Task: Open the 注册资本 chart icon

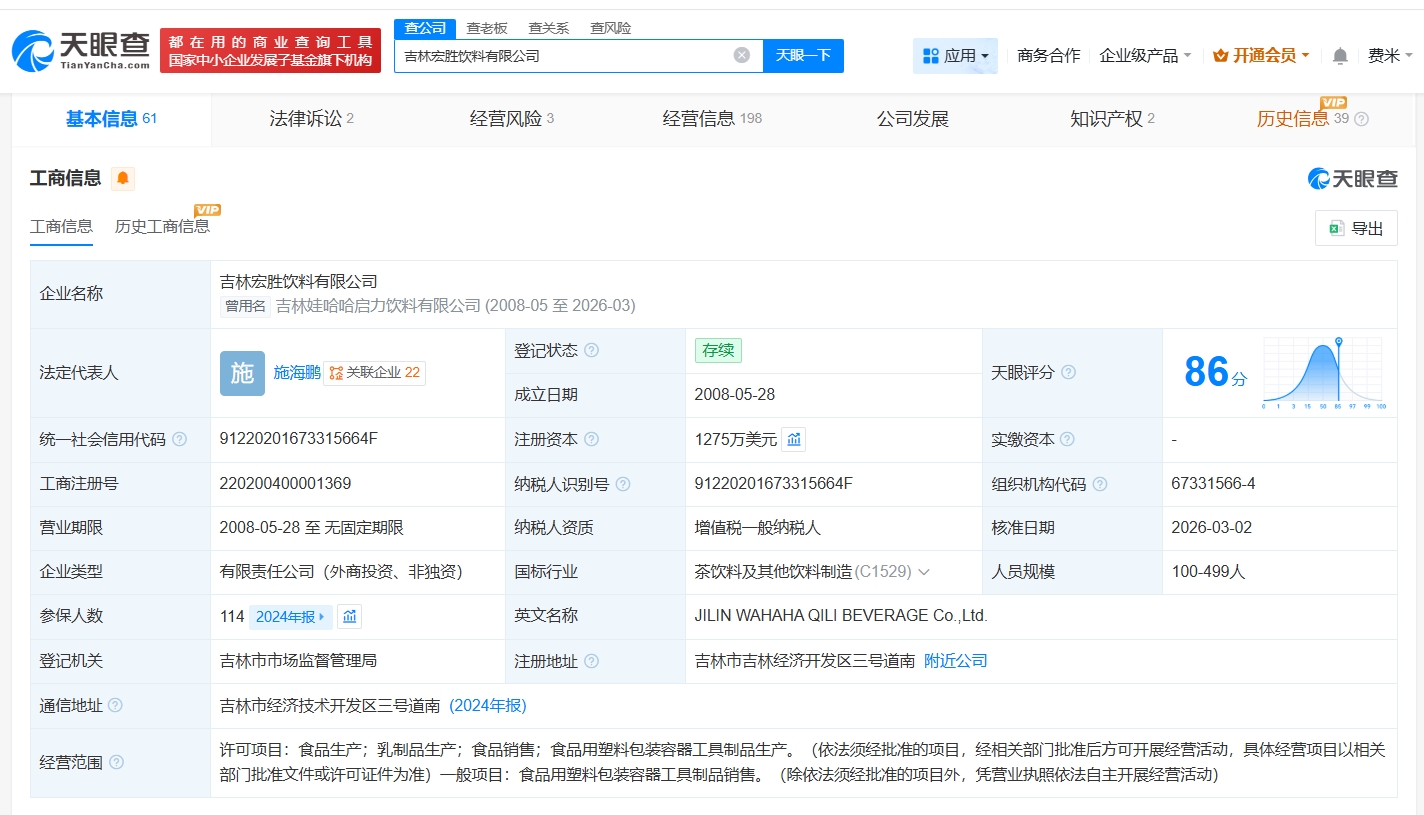Action: (794, 439)
